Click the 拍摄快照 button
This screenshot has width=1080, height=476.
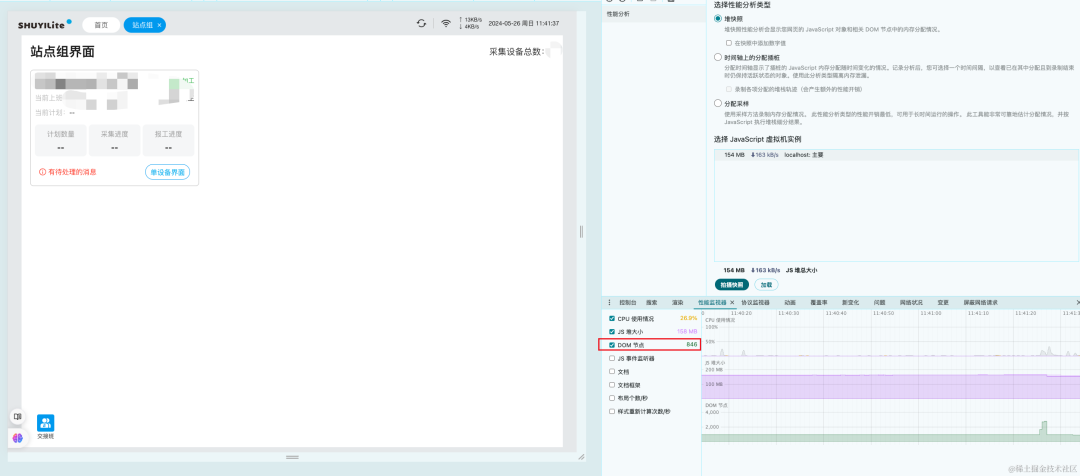pos(731,284)
